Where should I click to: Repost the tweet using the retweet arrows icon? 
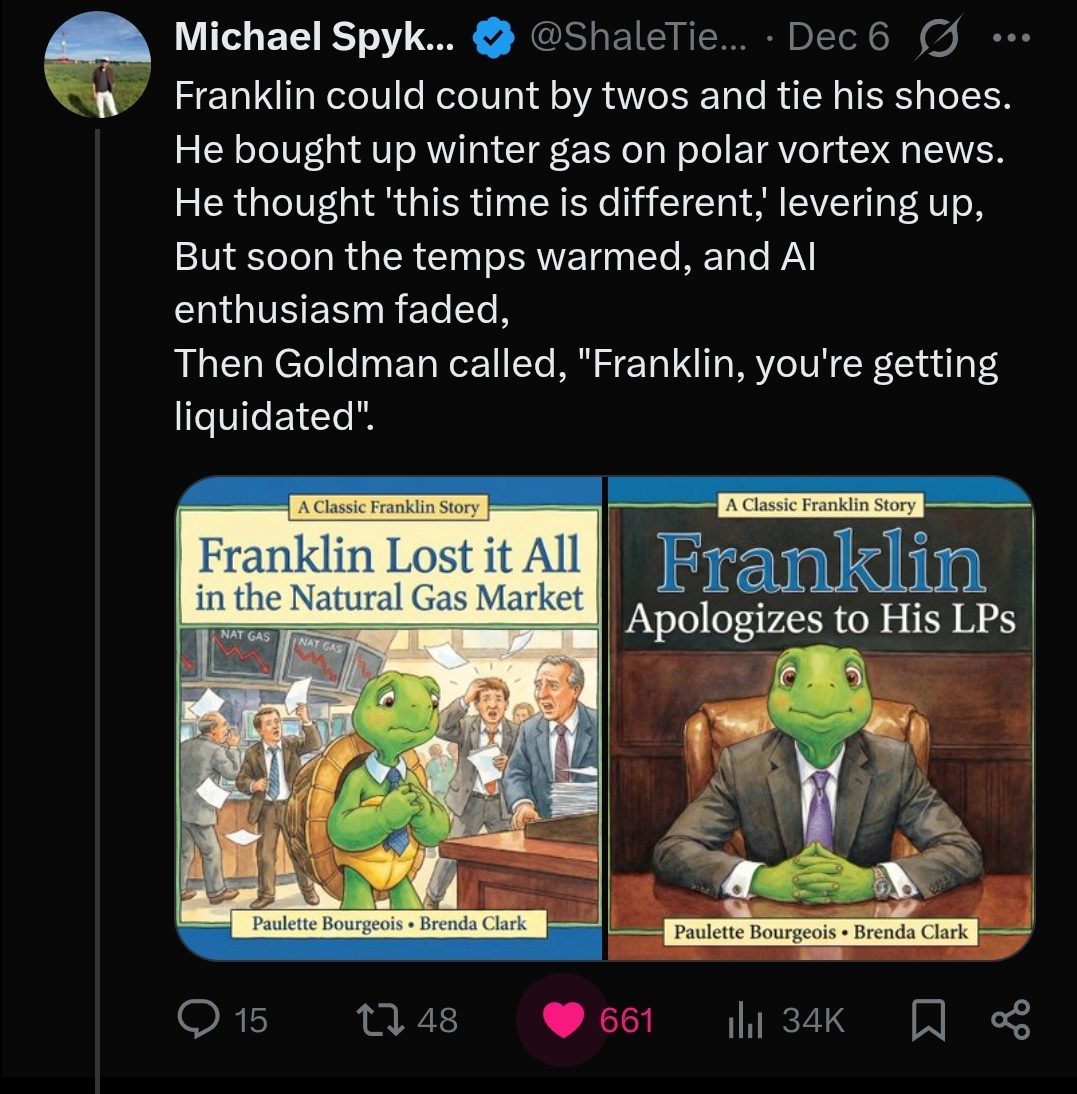tap(381, 1019)
